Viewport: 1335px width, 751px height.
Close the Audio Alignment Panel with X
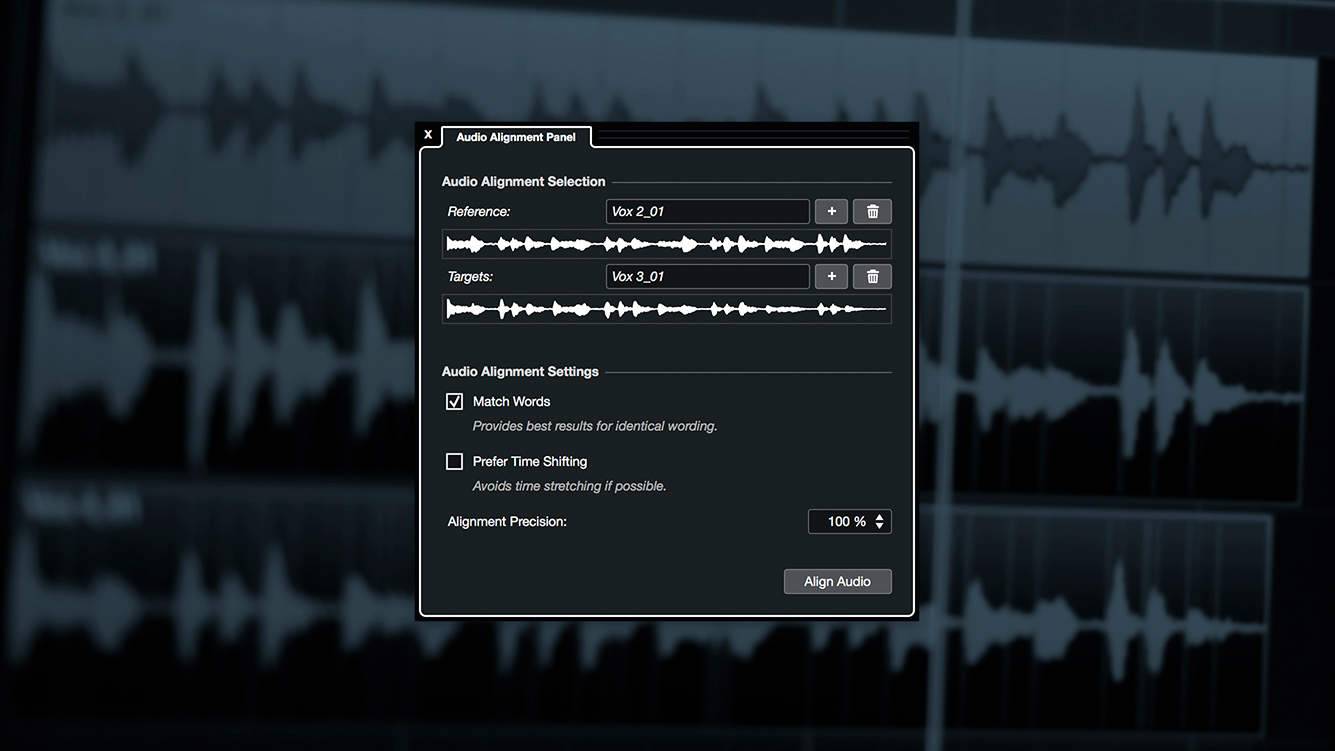[x=428, y=135]
